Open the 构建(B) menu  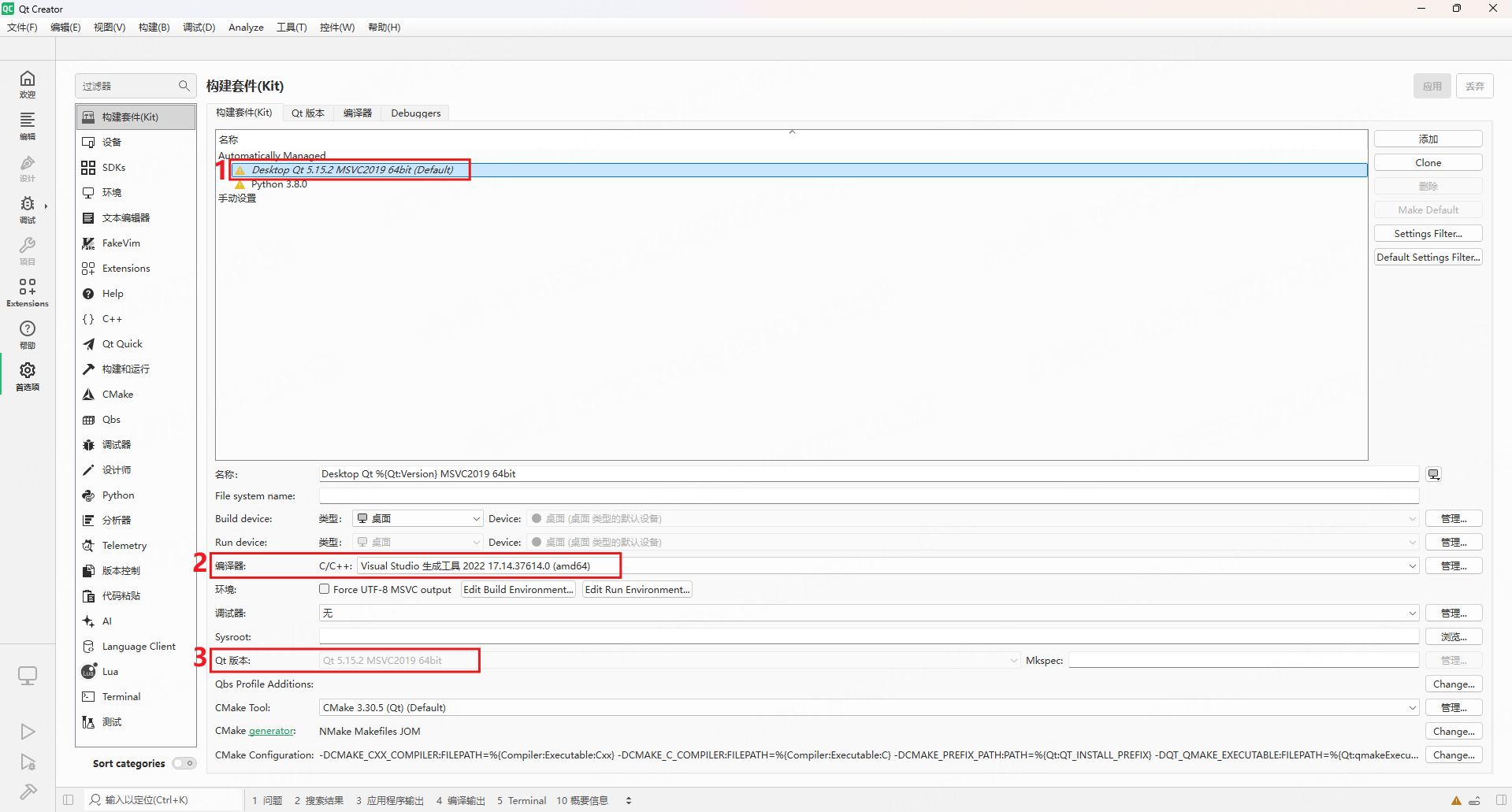[x=154, y=28]
